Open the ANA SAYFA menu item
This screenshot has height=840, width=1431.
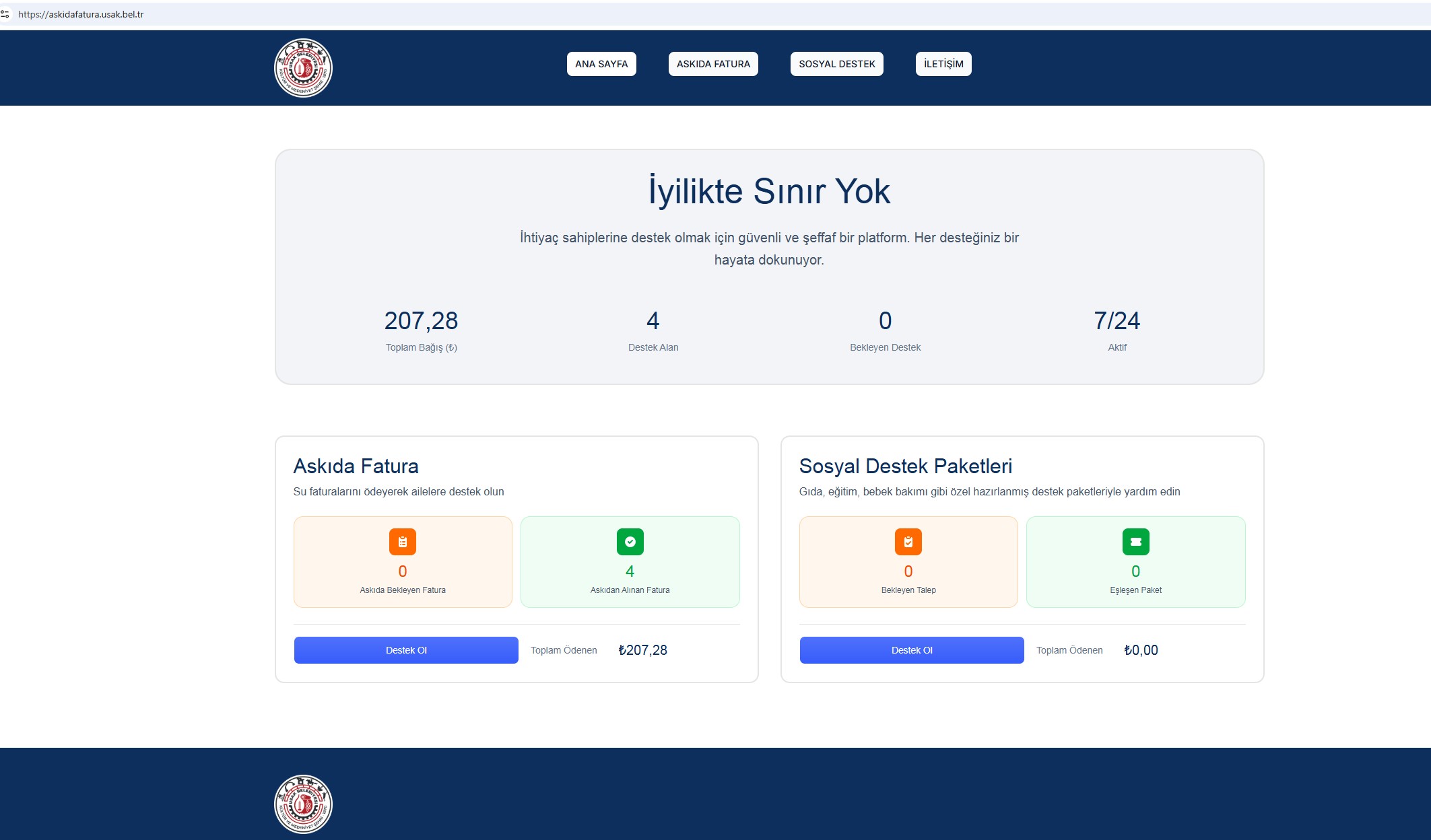pyautogui.click(x=601, y=64)
